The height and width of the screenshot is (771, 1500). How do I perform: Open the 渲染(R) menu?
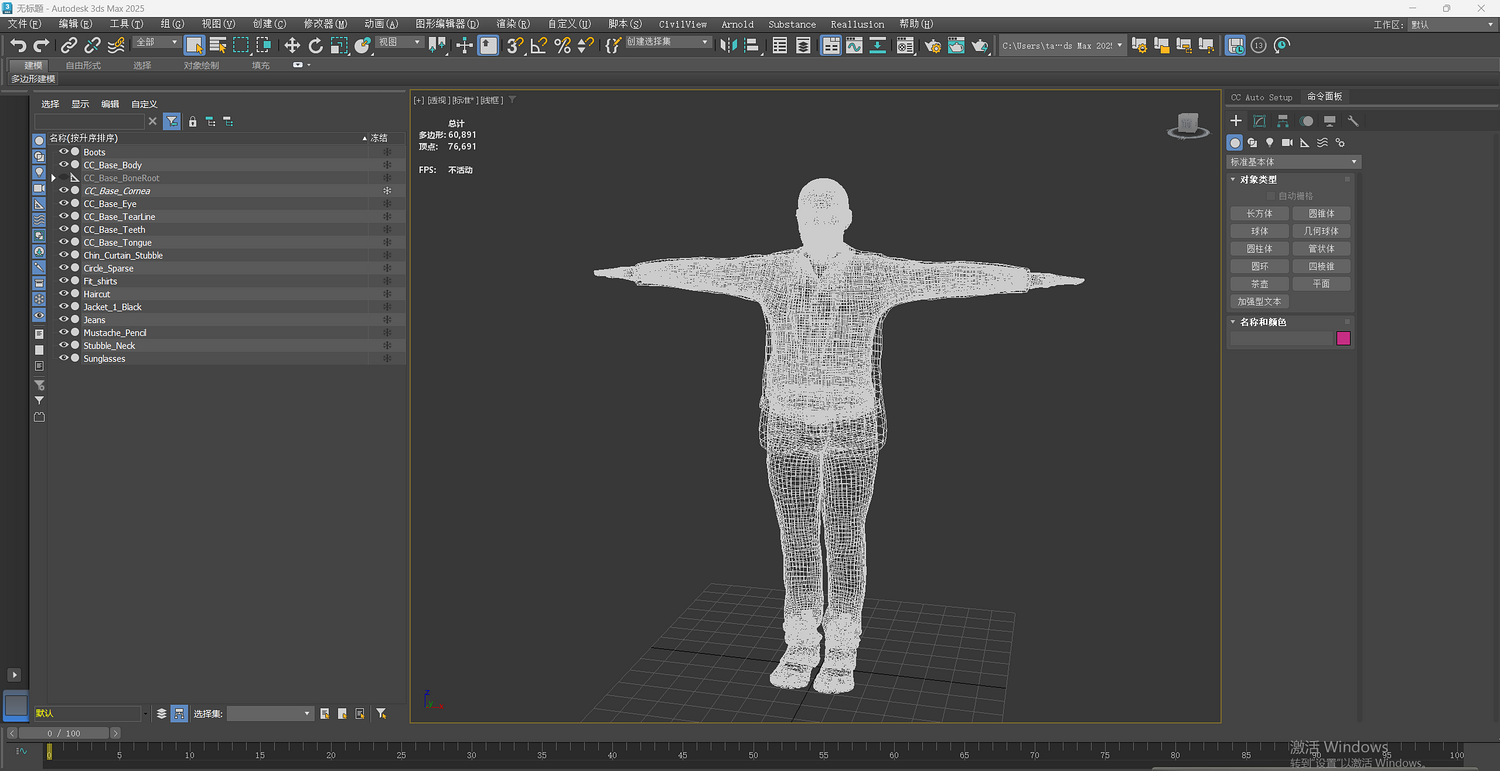pos(512,24)
